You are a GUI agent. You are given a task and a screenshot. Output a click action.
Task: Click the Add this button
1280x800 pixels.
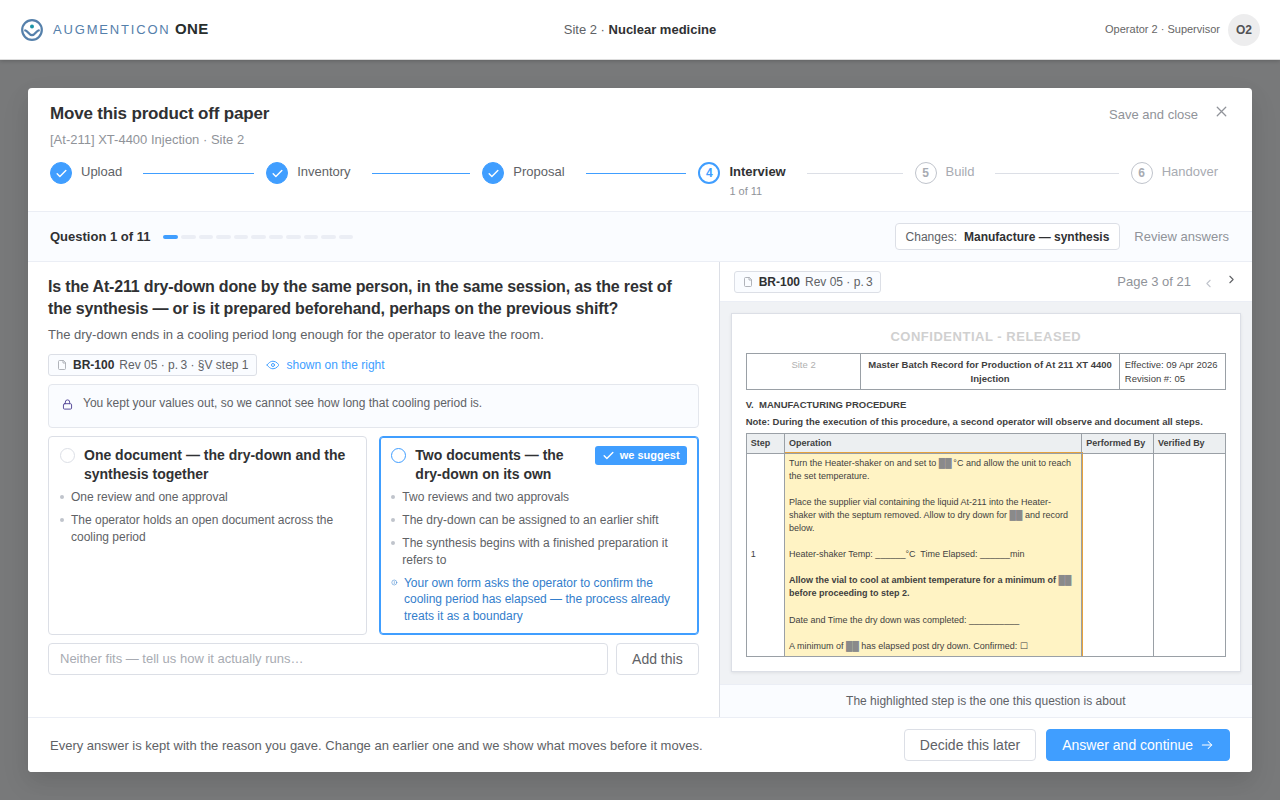[x=657, y=659]
